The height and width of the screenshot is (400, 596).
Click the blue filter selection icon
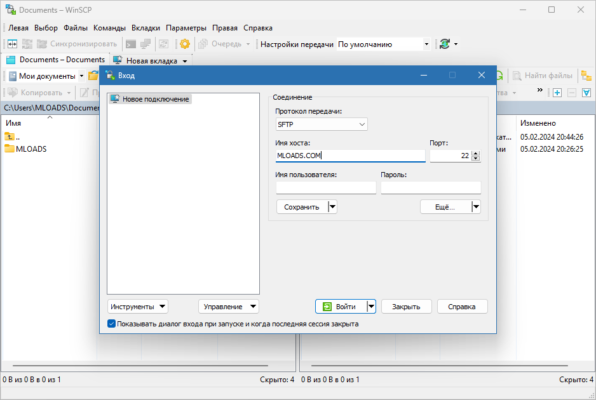coord(586,92)
